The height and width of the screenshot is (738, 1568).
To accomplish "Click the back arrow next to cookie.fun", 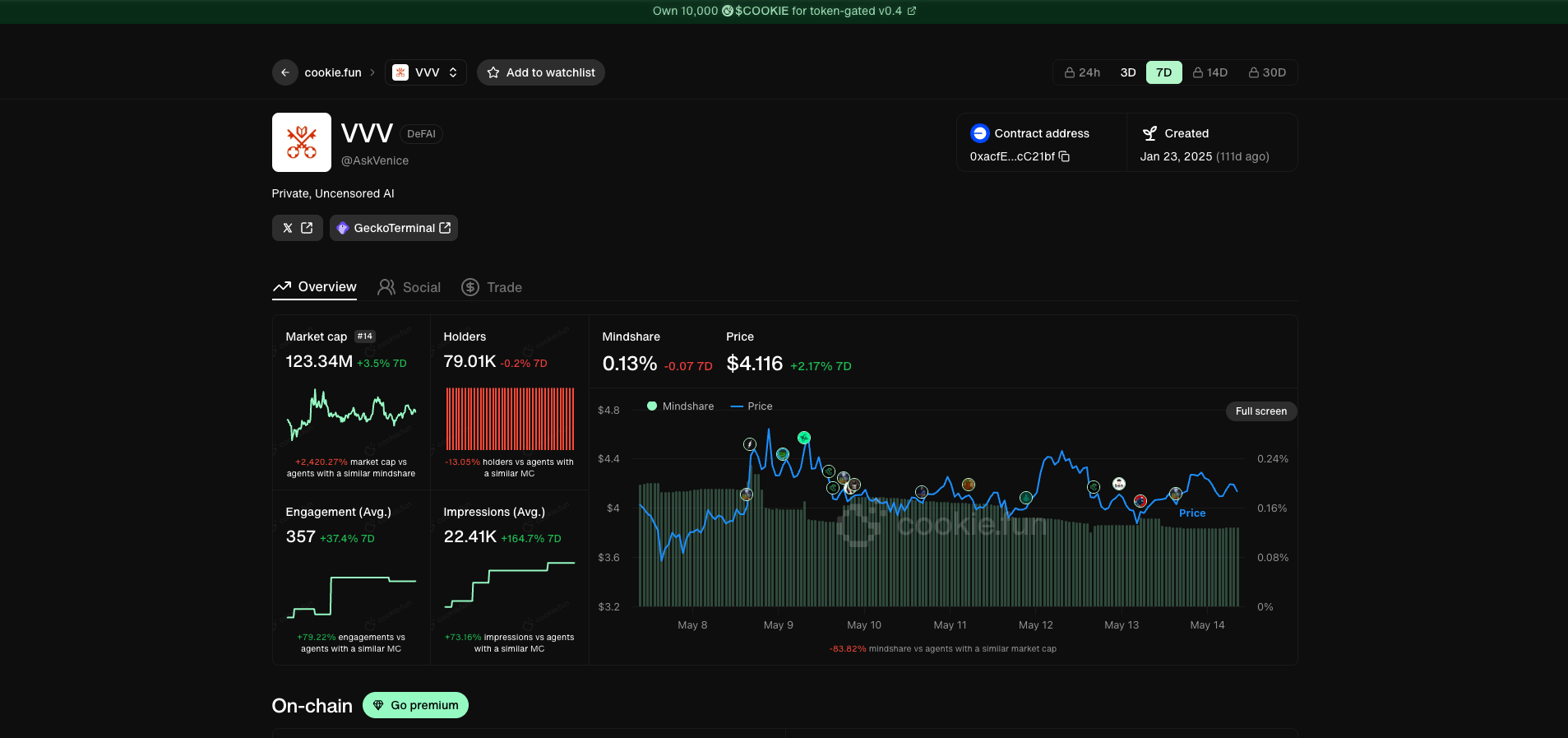I will (x=284, y=72).
